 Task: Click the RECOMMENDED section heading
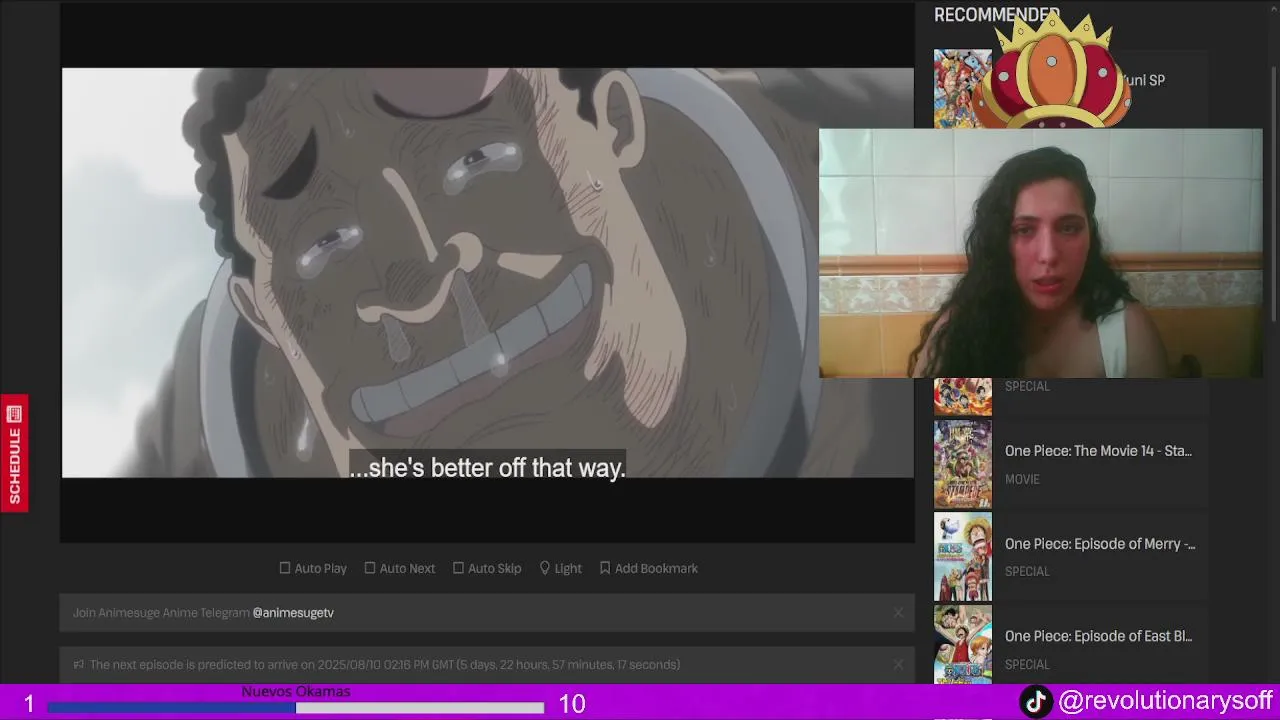(996, 15)
